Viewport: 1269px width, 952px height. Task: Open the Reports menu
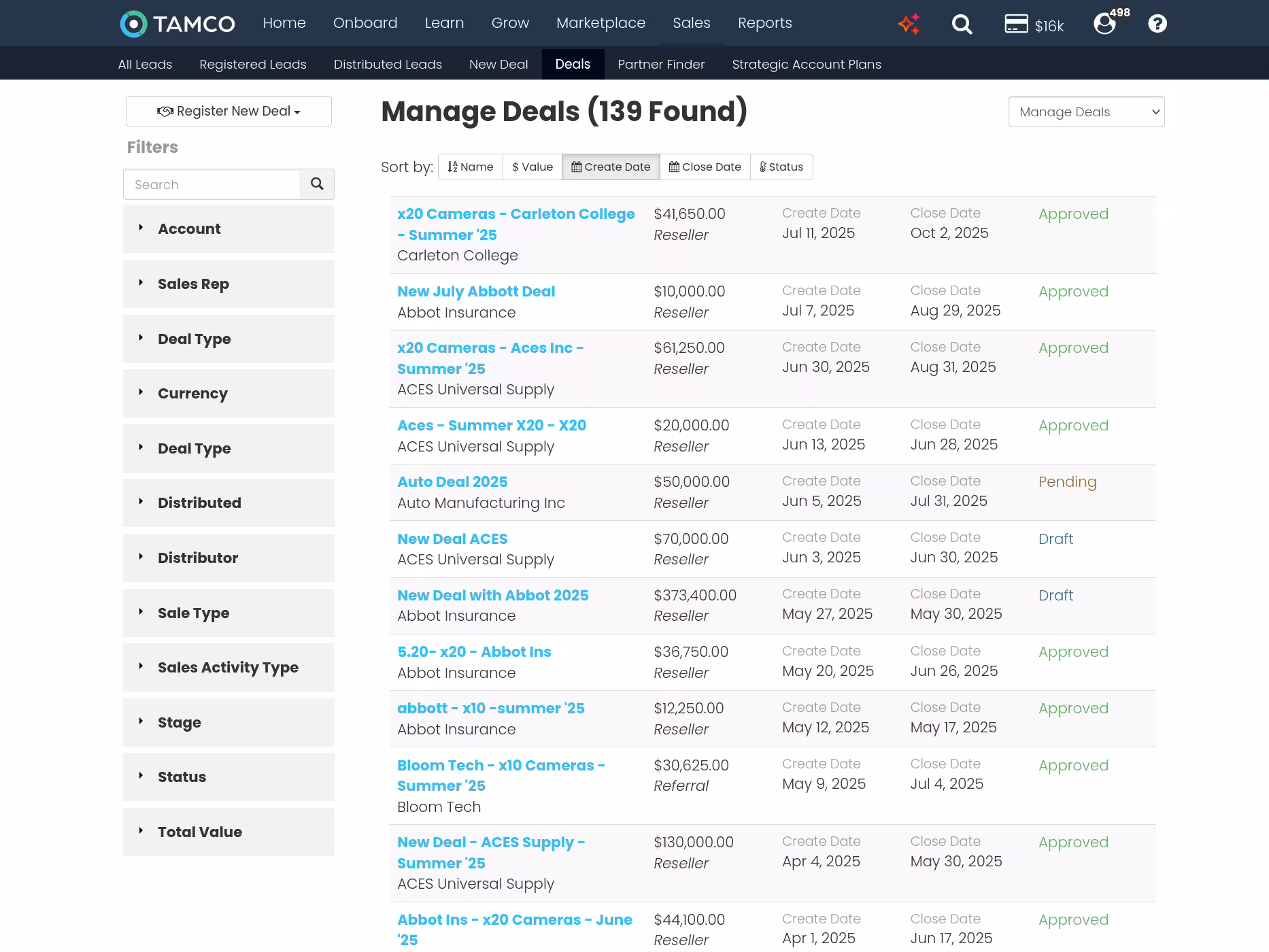(765, 23)
